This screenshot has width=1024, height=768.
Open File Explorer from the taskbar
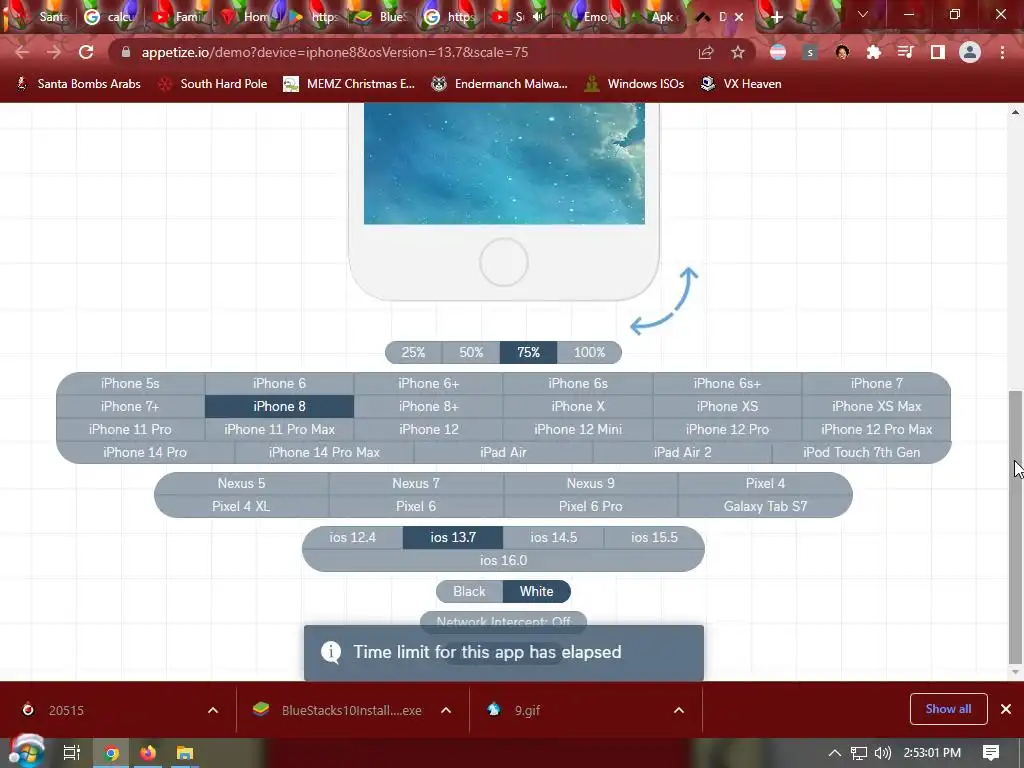pyautogui.click(x=185, y=753)
